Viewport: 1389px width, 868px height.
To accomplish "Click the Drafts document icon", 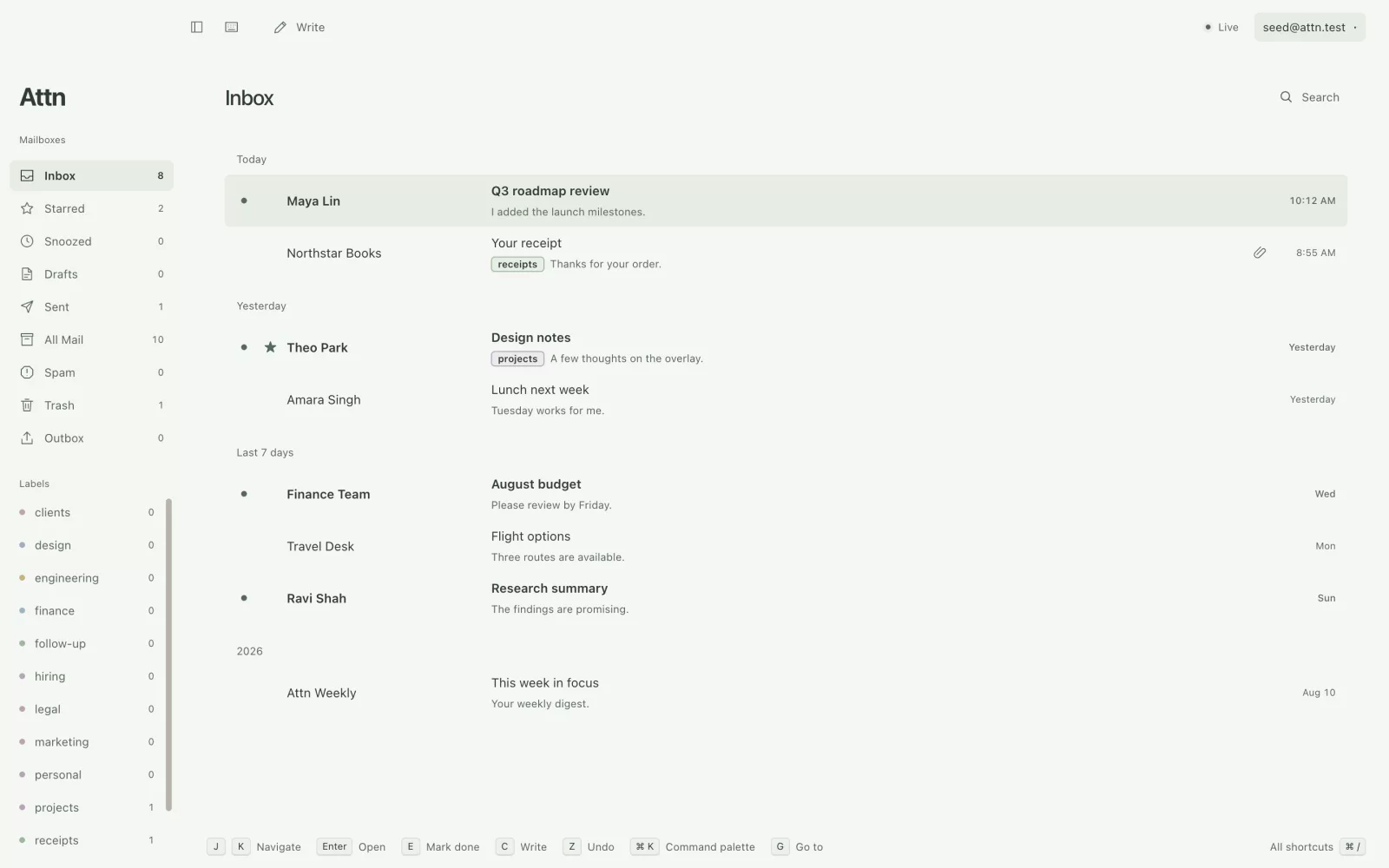I will click(x=27, y=274).
